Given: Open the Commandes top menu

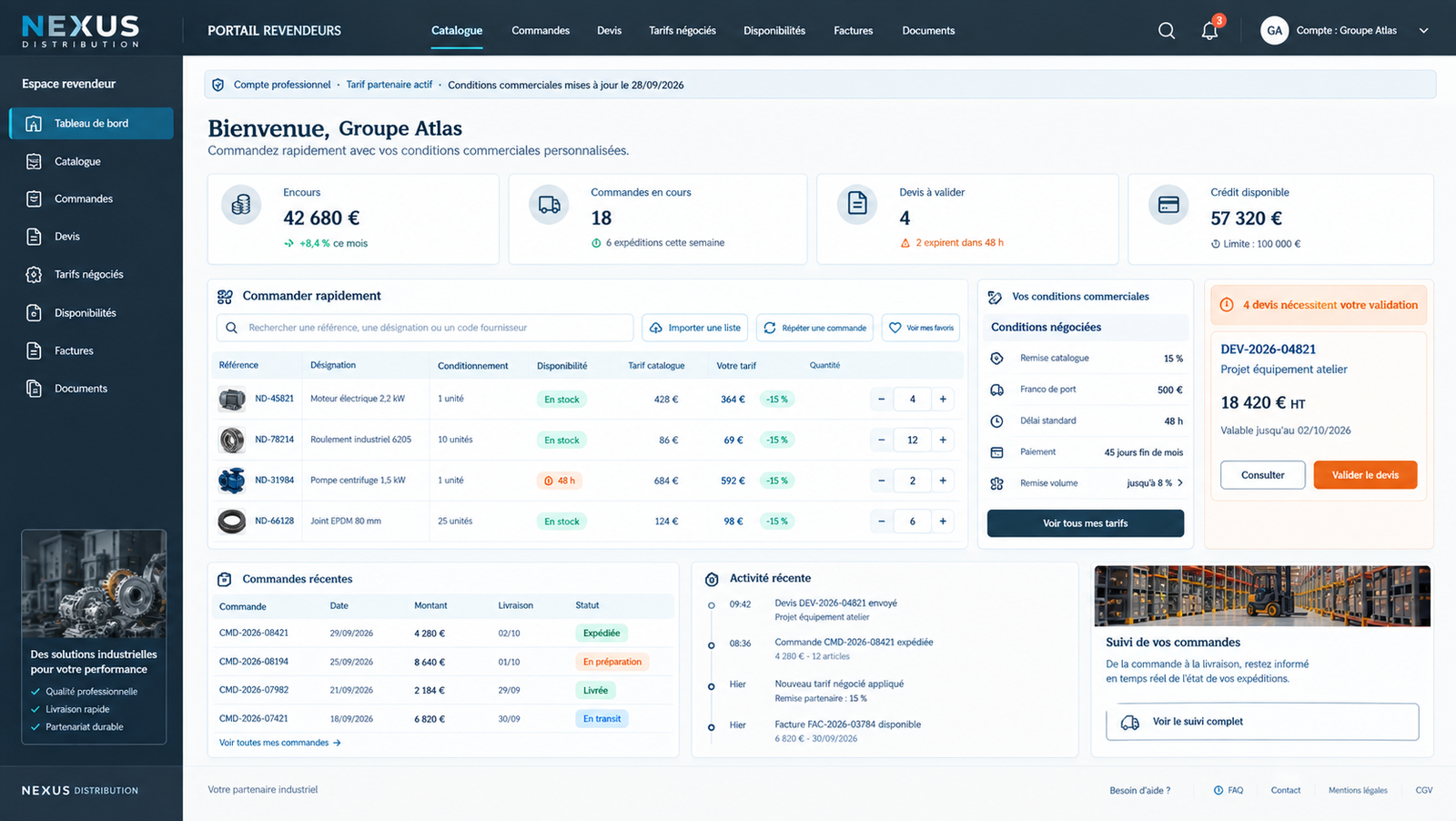Looking at the screenshot, I should pos(541,31).
